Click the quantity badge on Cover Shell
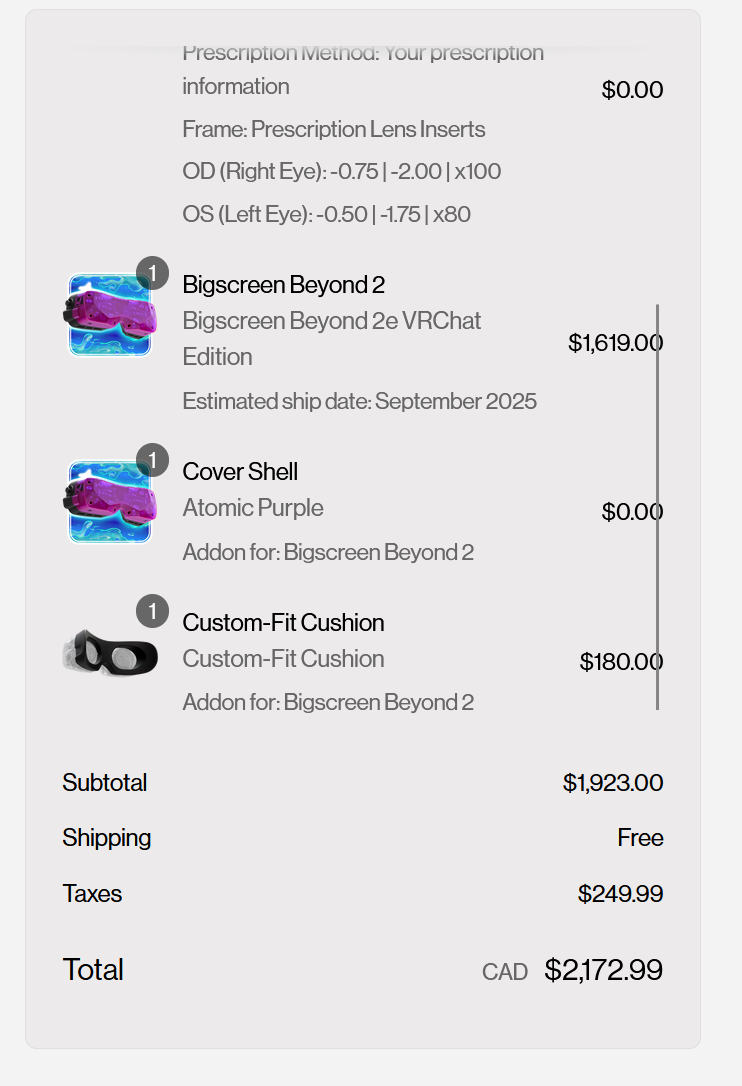742x1086 pixels. 152,460
